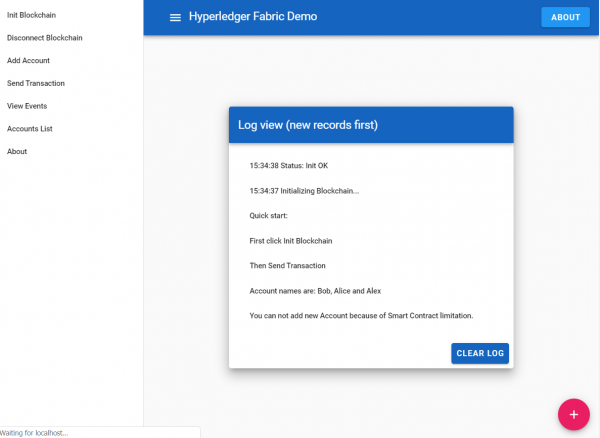The image size is (600, 438).
Task: Click the 'Quick start:' log line
Action: tap(268, 215)
